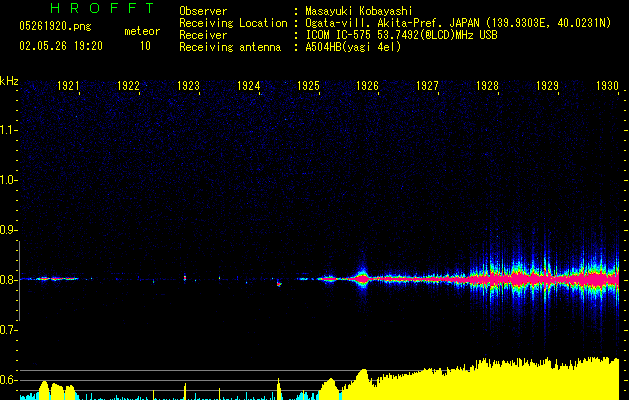
Task: Click the 1923 time marker
Action: 188,86
